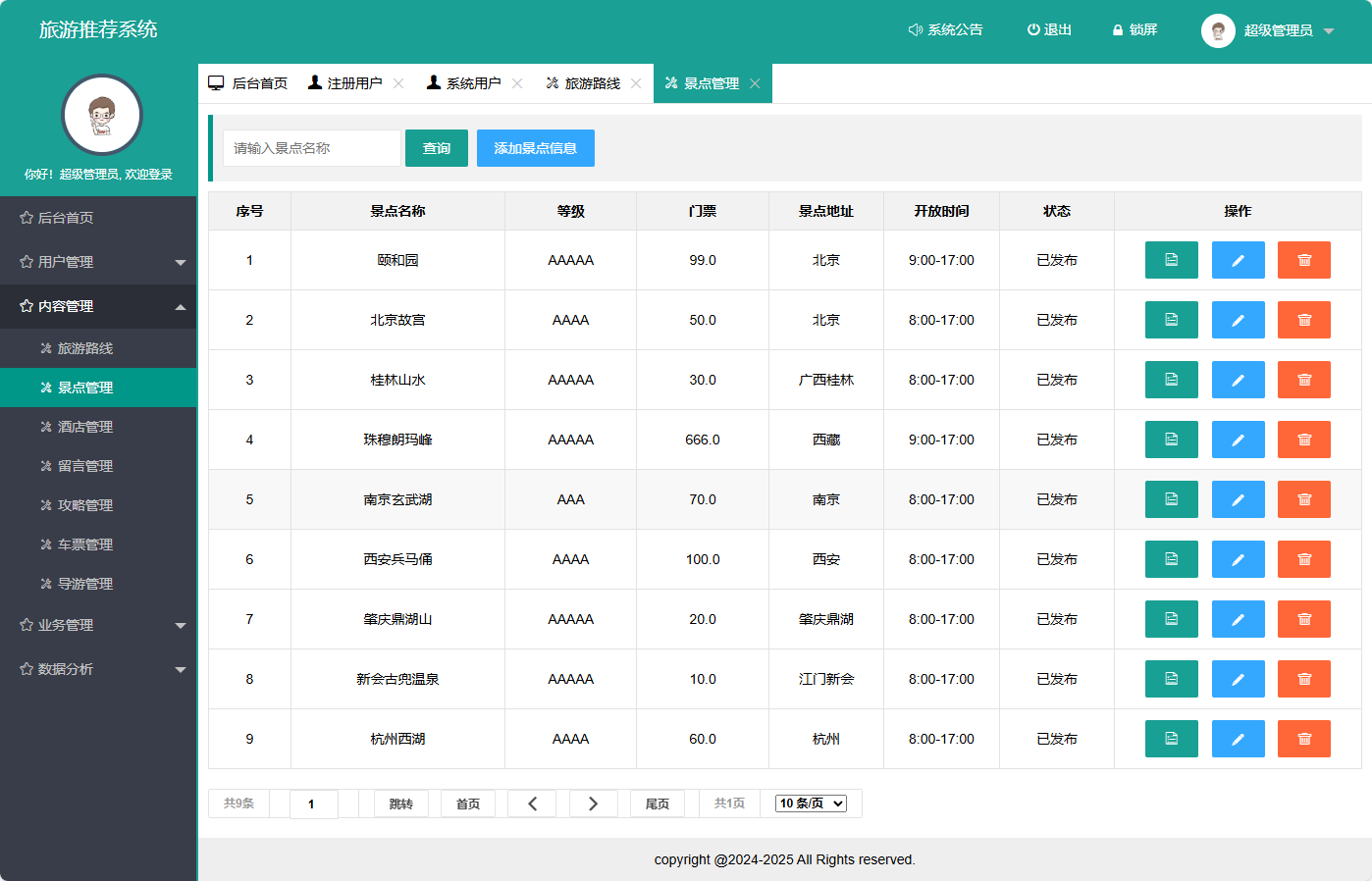Open details for 颐和园 row
Viewport: 1372px width, 881px height.
click(1171, 260)
